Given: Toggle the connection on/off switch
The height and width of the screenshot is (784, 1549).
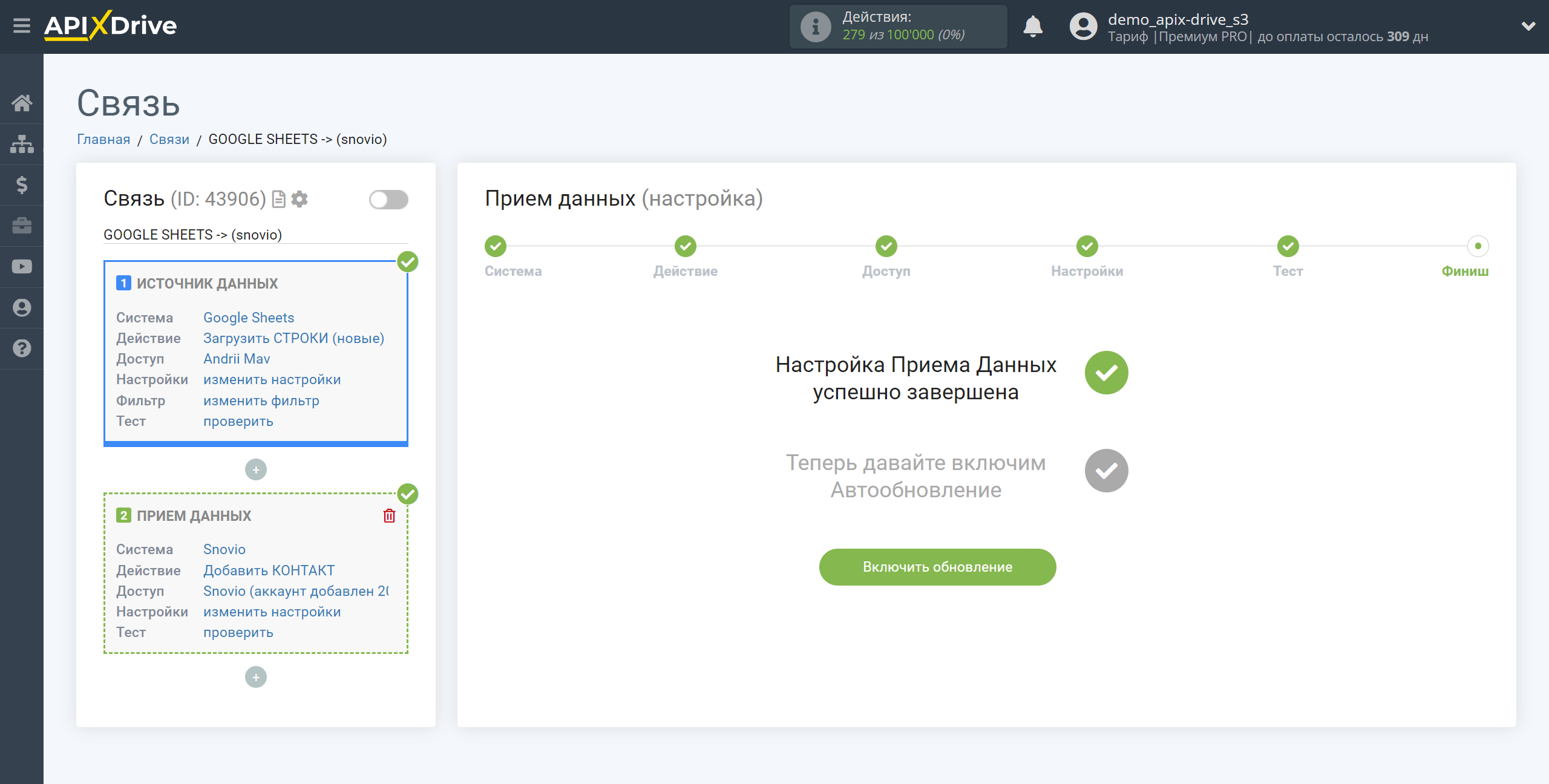Looking at the screenshot, I should pos(388,200).
